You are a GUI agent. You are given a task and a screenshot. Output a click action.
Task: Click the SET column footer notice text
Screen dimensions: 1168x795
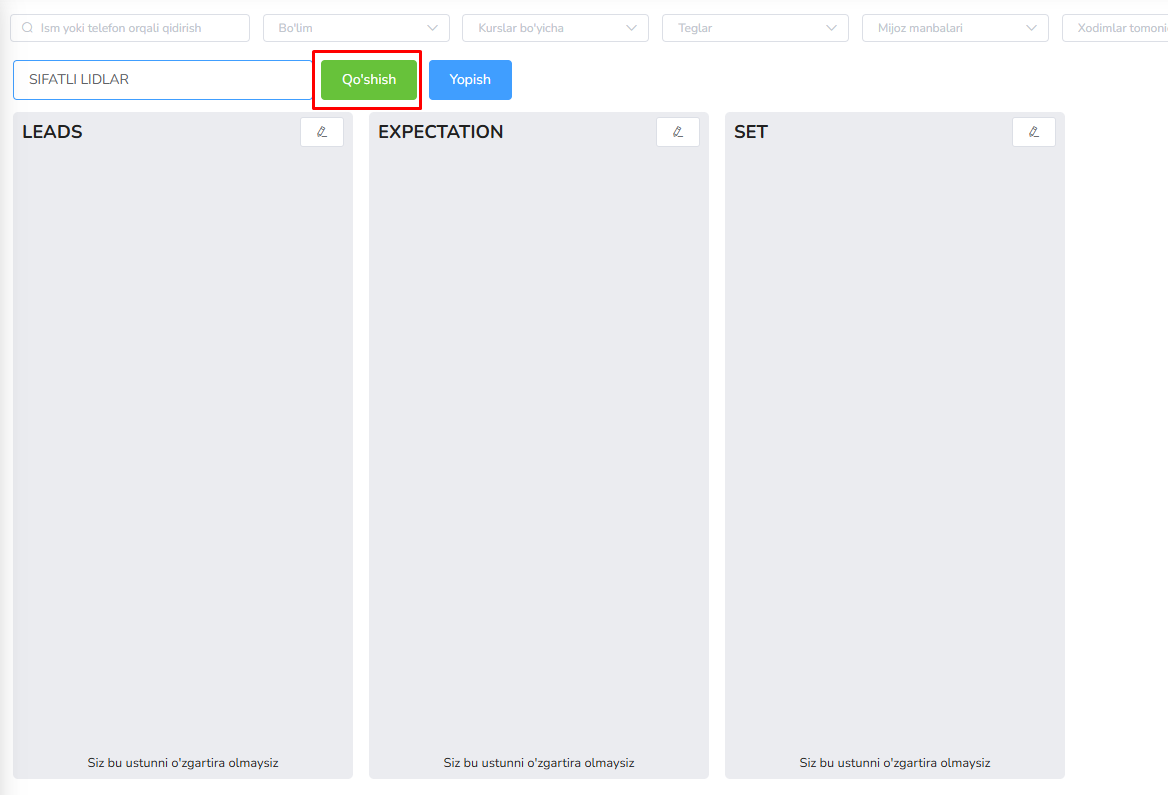click(895, 763)
